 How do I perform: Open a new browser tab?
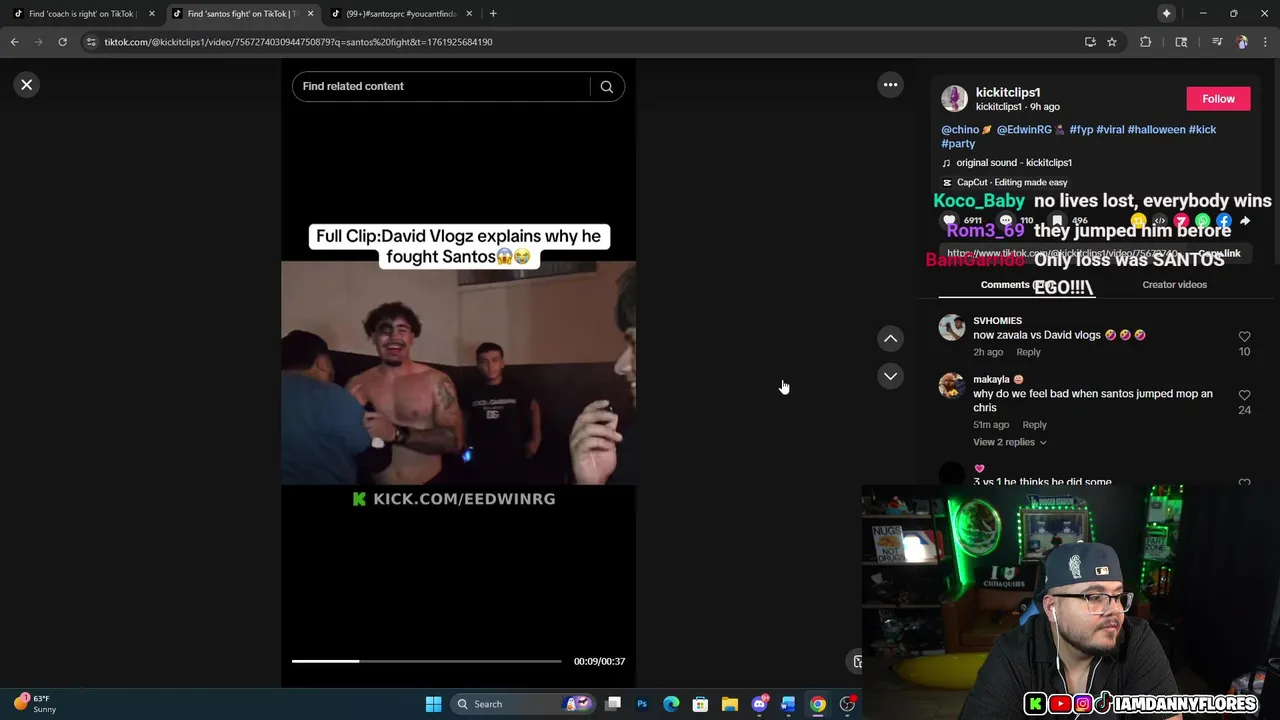(493, 14)
